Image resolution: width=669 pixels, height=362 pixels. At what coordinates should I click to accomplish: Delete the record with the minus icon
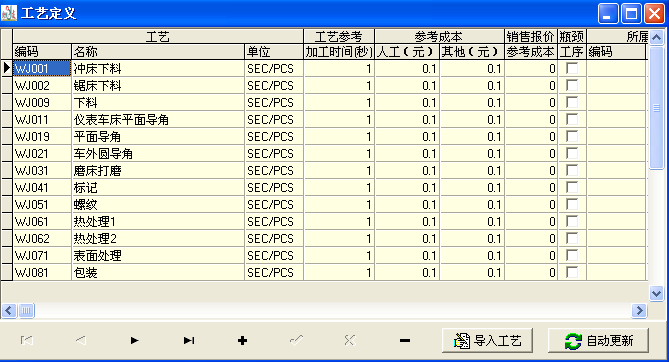point(404,340)
